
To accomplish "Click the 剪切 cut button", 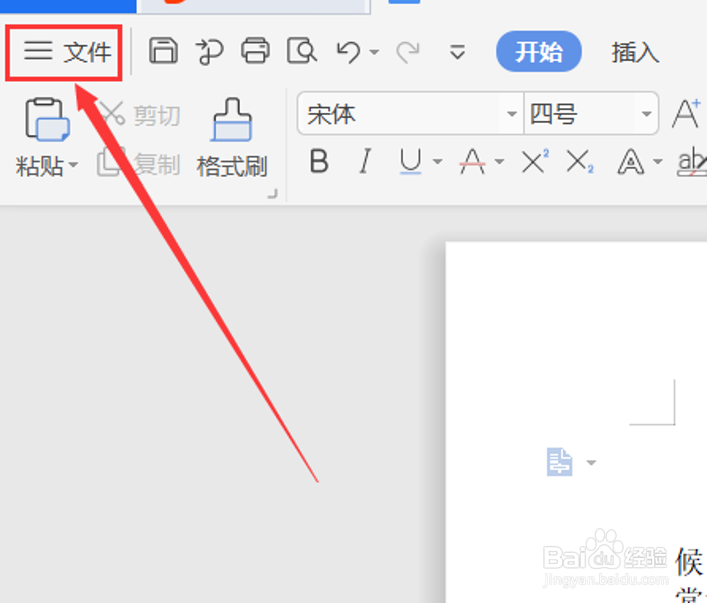I will coord(141,114).
